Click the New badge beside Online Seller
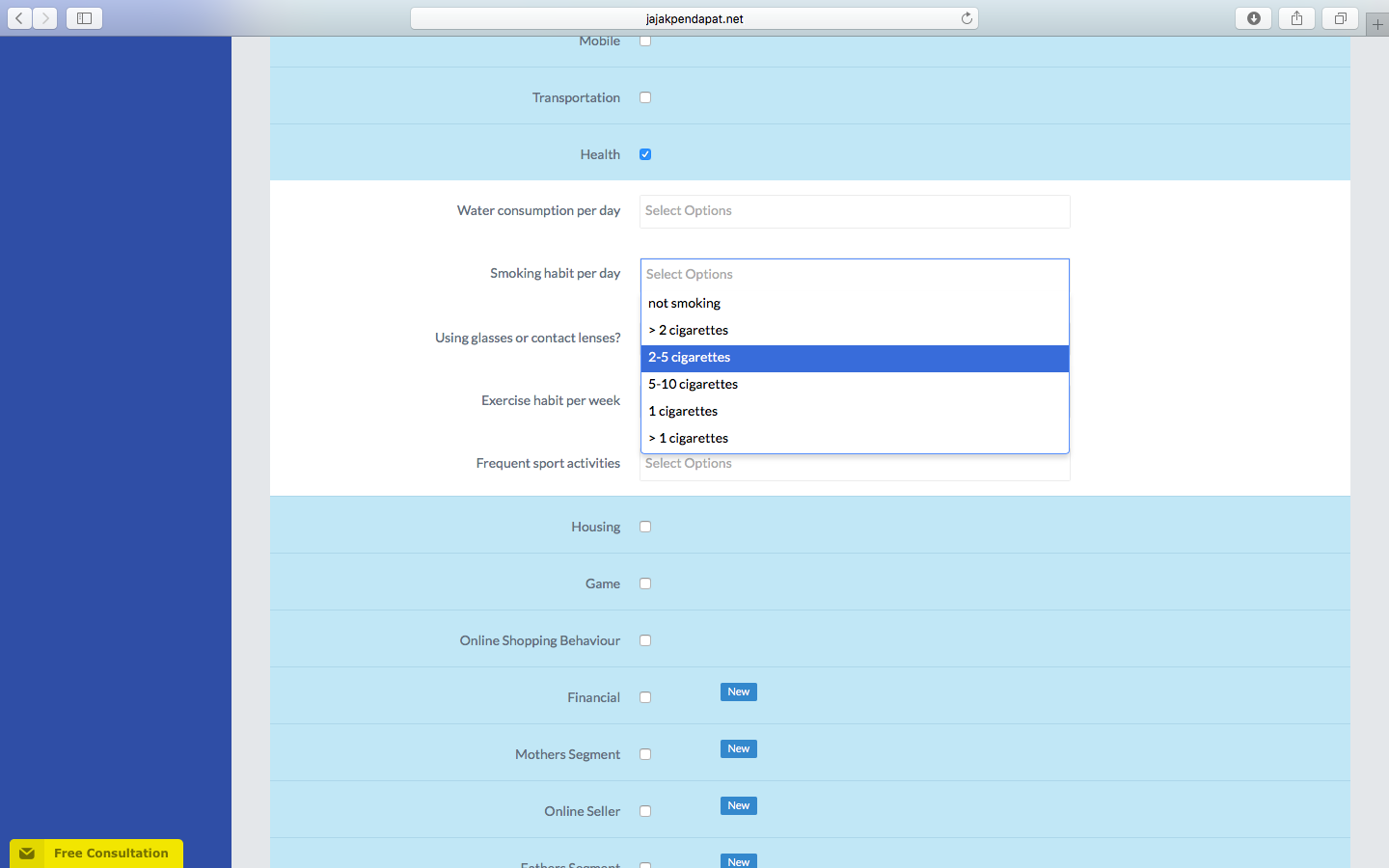Image resolution: width=1389 pixels, height=868 pixels. [739, 806]
